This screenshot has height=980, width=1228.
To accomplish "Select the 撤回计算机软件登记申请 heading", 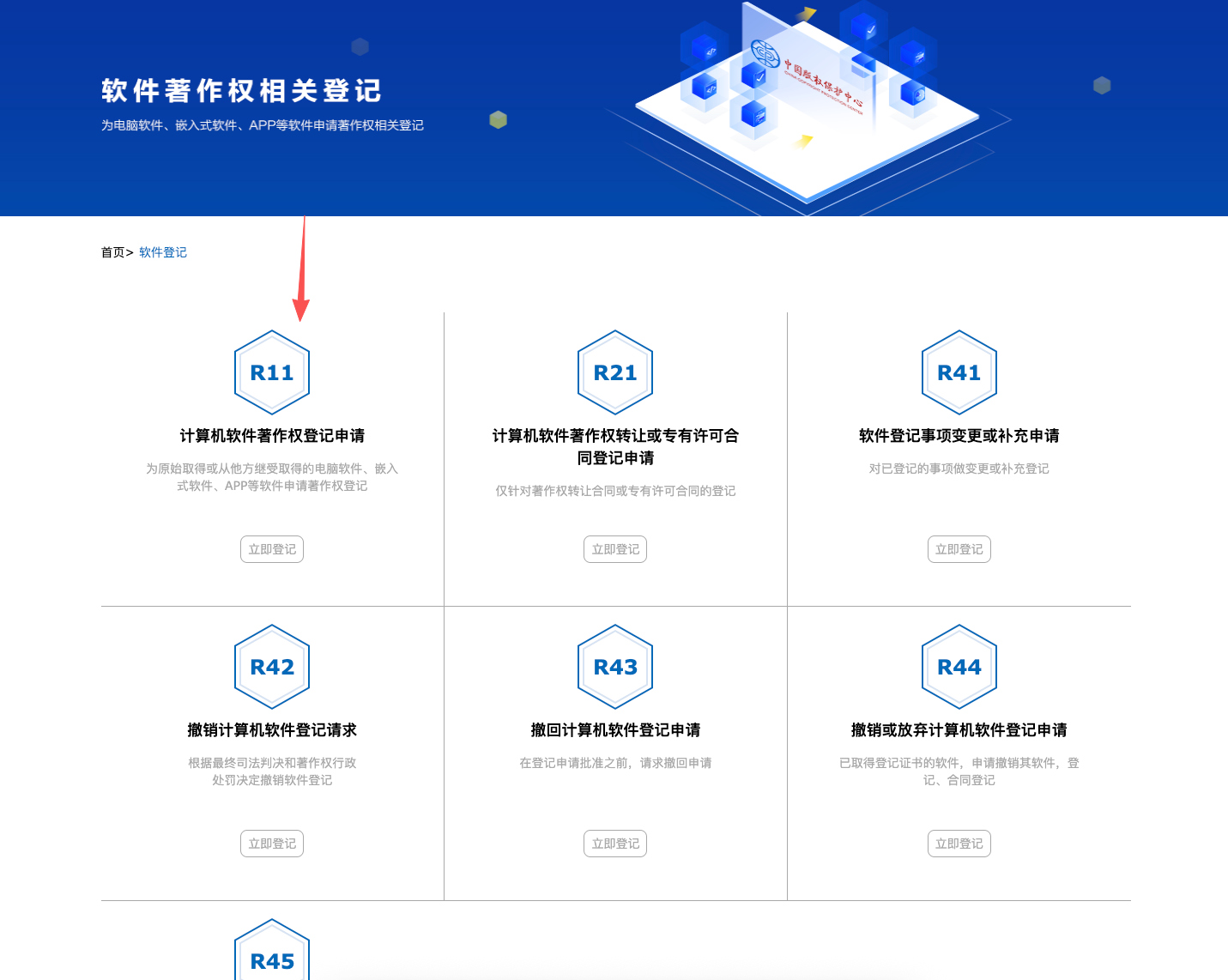I will [x=615, y=730].
